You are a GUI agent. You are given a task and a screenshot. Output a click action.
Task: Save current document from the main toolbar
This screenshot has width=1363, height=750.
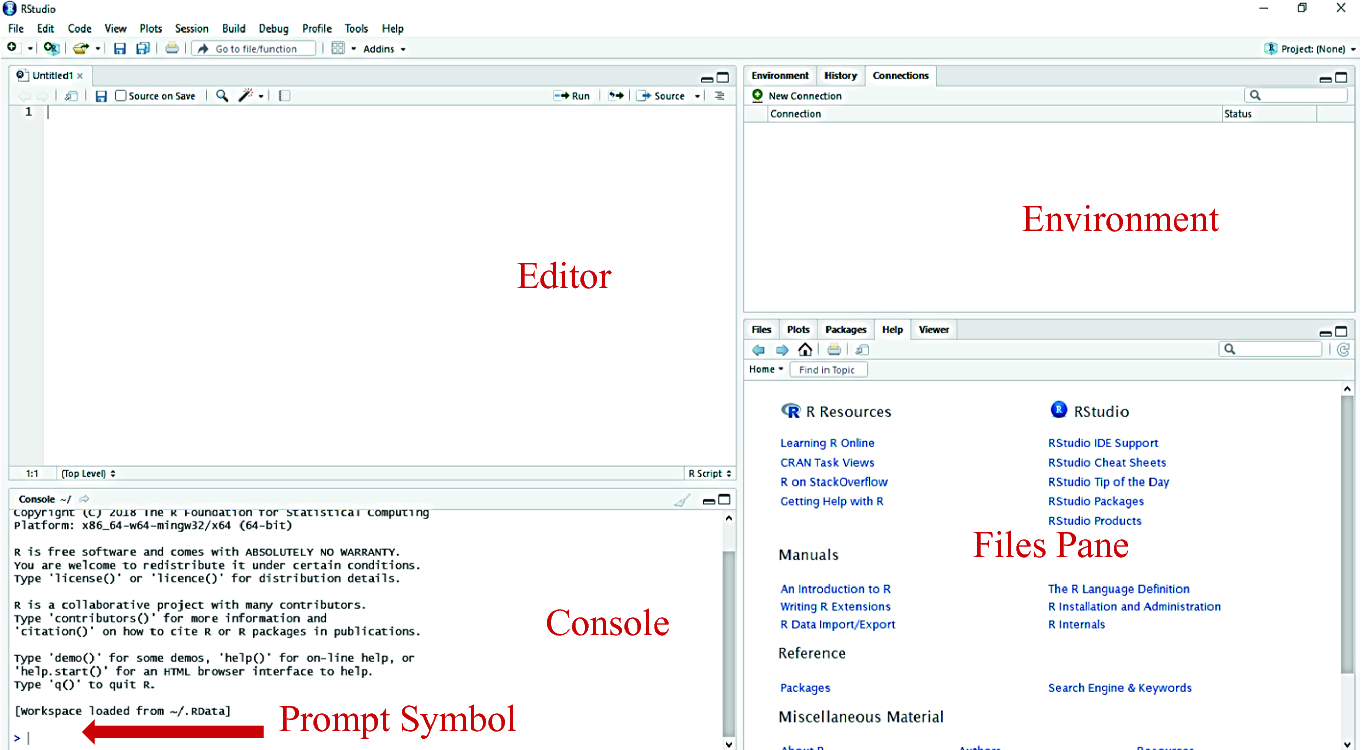click(120, 48)
